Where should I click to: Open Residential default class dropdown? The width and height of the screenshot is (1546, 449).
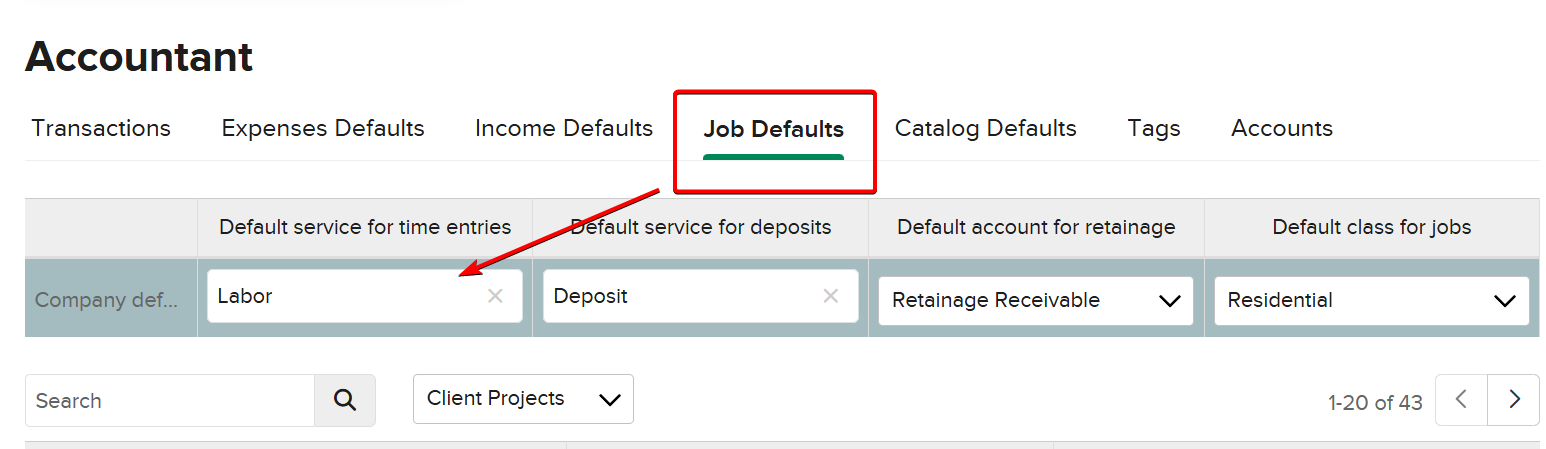(1371, 301)
